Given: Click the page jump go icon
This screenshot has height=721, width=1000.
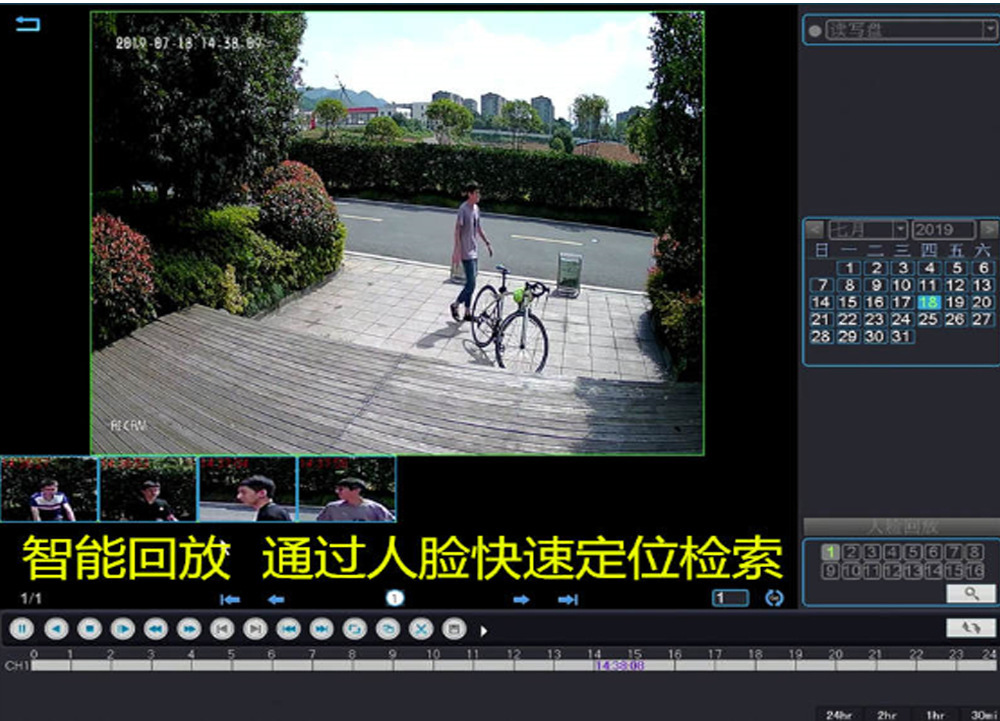Looking at the screenshot, I should tap(774, 598).
